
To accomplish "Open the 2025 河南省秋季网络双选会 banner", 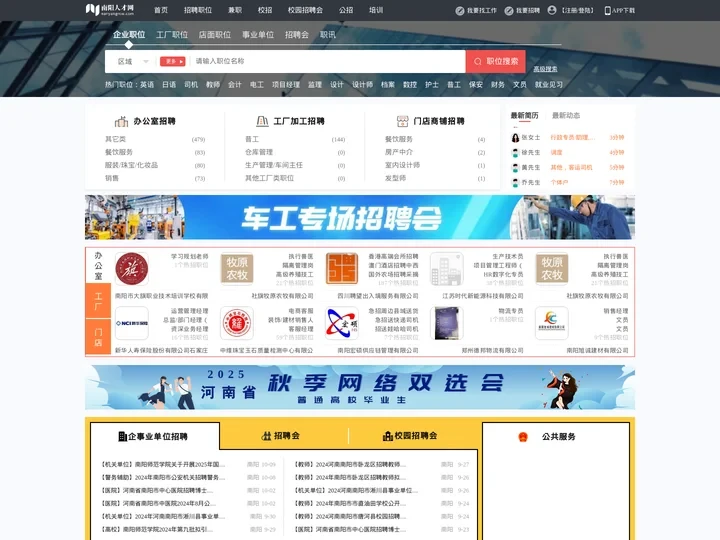I will (x=360, y=387).
